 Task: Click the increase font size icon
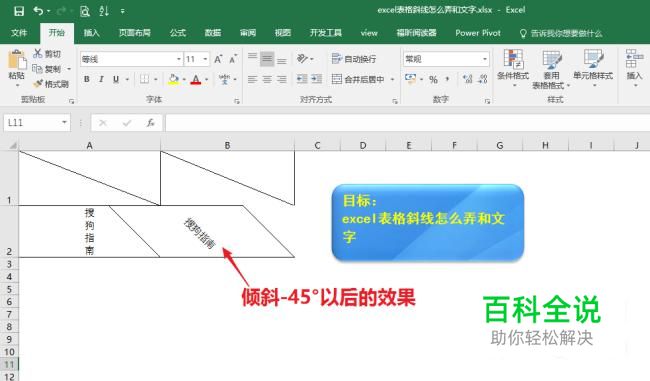tap(218, 59)
